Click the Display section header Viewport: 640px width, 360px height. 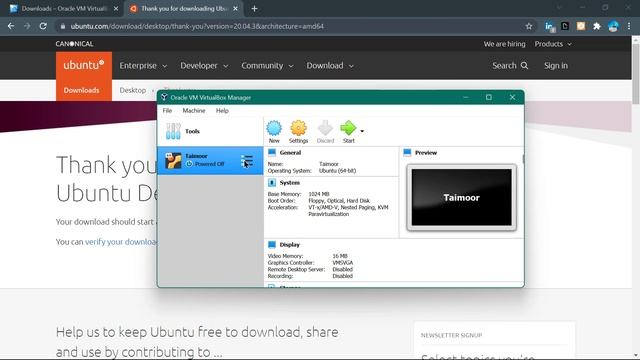coord(289,245)
